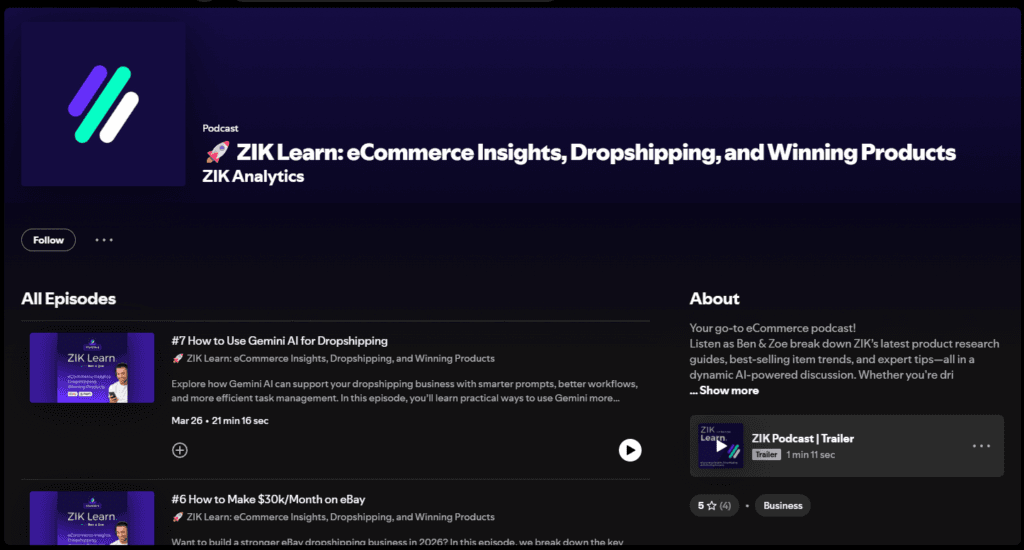Screen dimensions: 1024x550
Task: Open the Business category tag
Action: tap(782, 506)
